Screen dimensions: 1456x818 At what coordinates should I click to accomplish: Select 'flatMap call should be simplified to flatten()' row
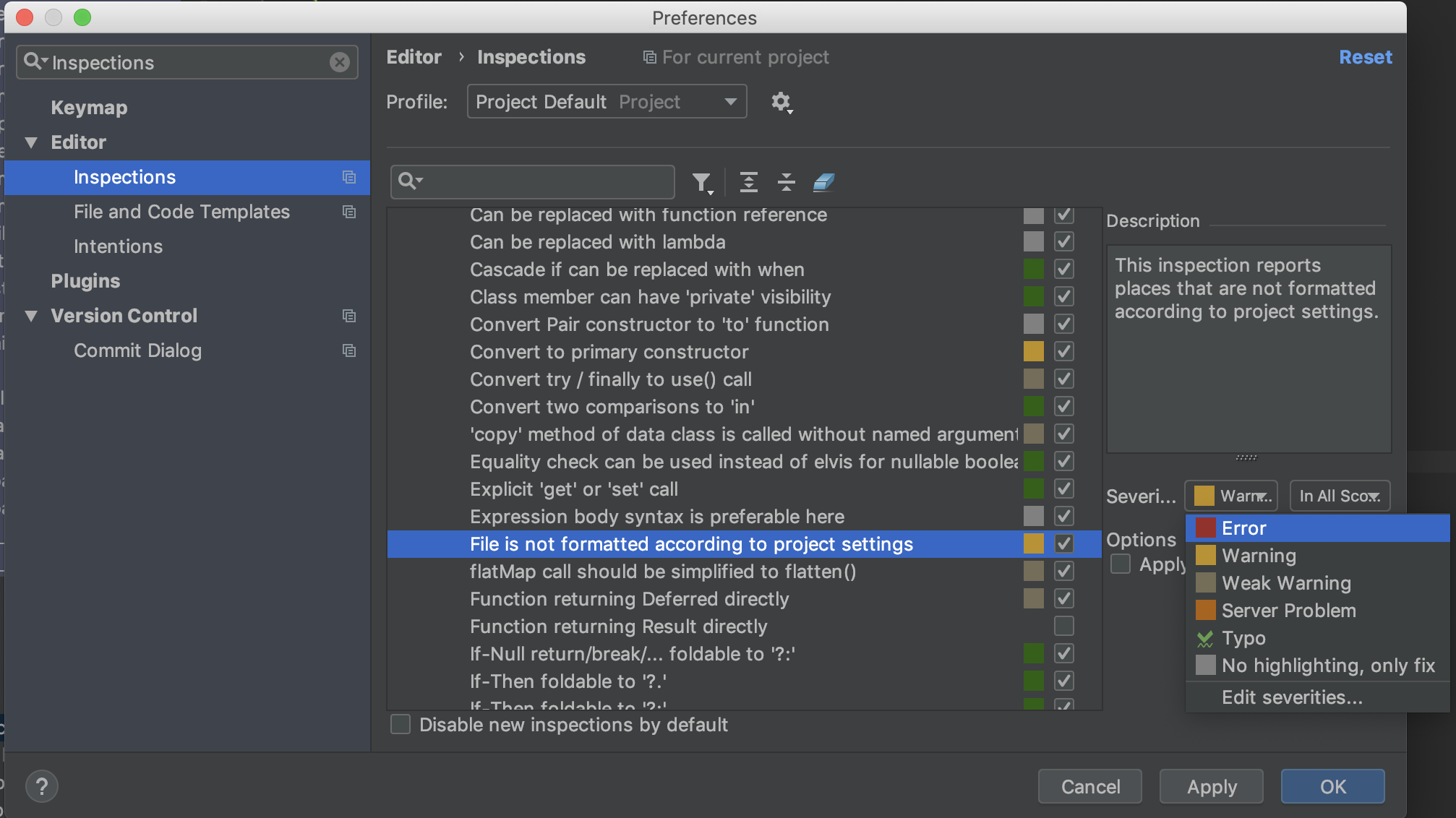[x=744, y=571]
